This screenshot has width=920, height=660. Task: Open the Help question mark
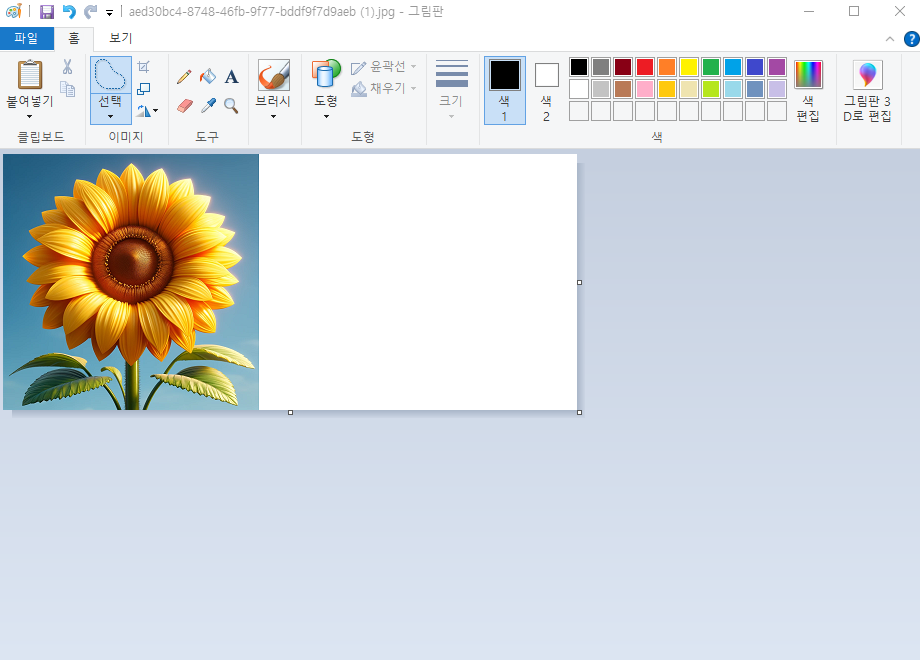pos(911,39)
